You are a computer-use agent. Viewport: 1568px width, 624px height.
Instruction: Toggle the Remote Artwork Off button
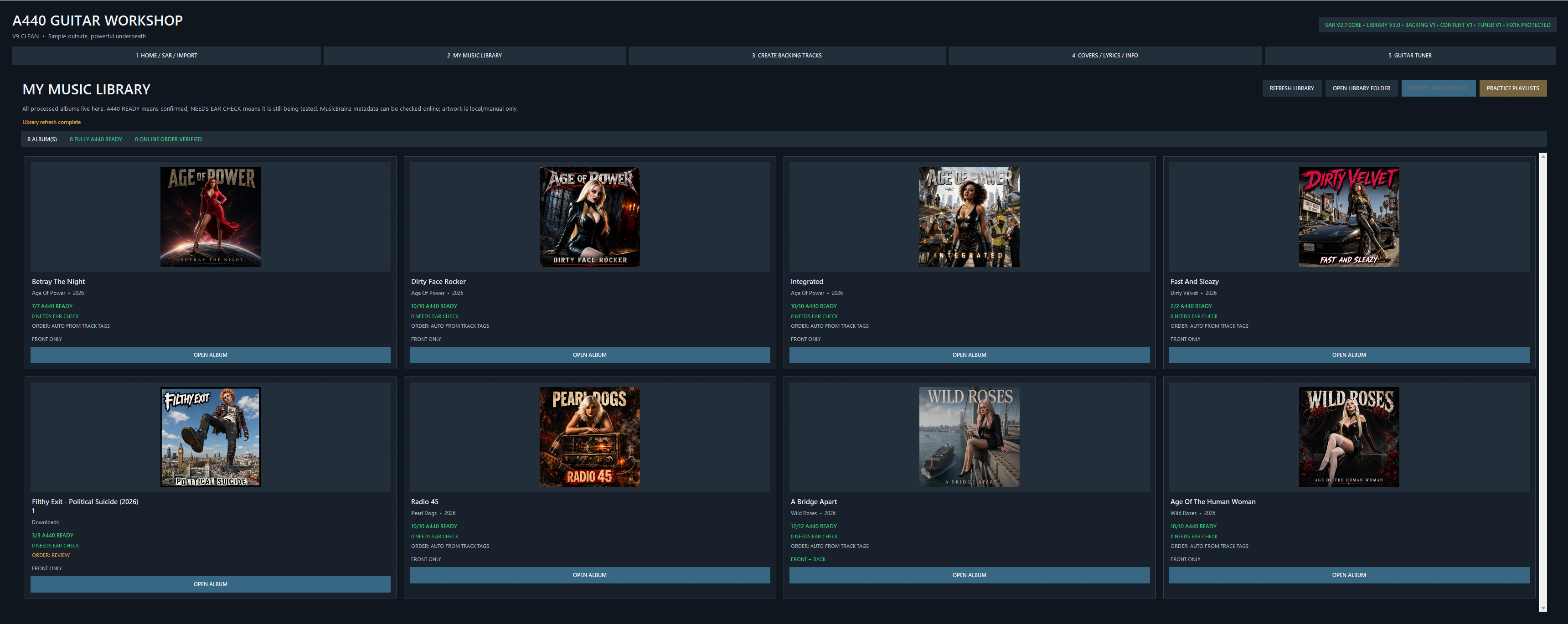point(1439,88)
